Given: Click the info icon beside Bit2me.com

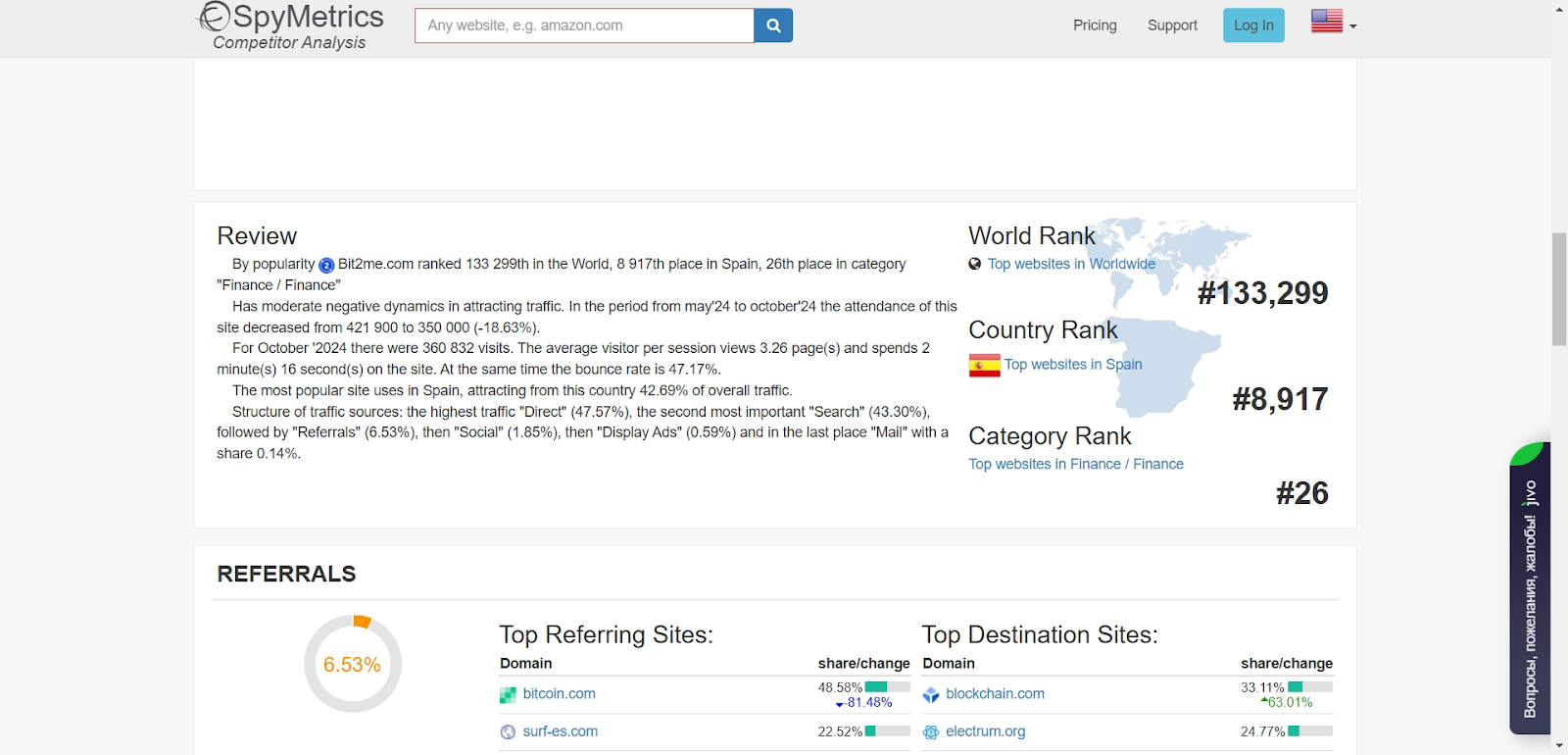Looking at the screenshot, I should click(326, 265).
